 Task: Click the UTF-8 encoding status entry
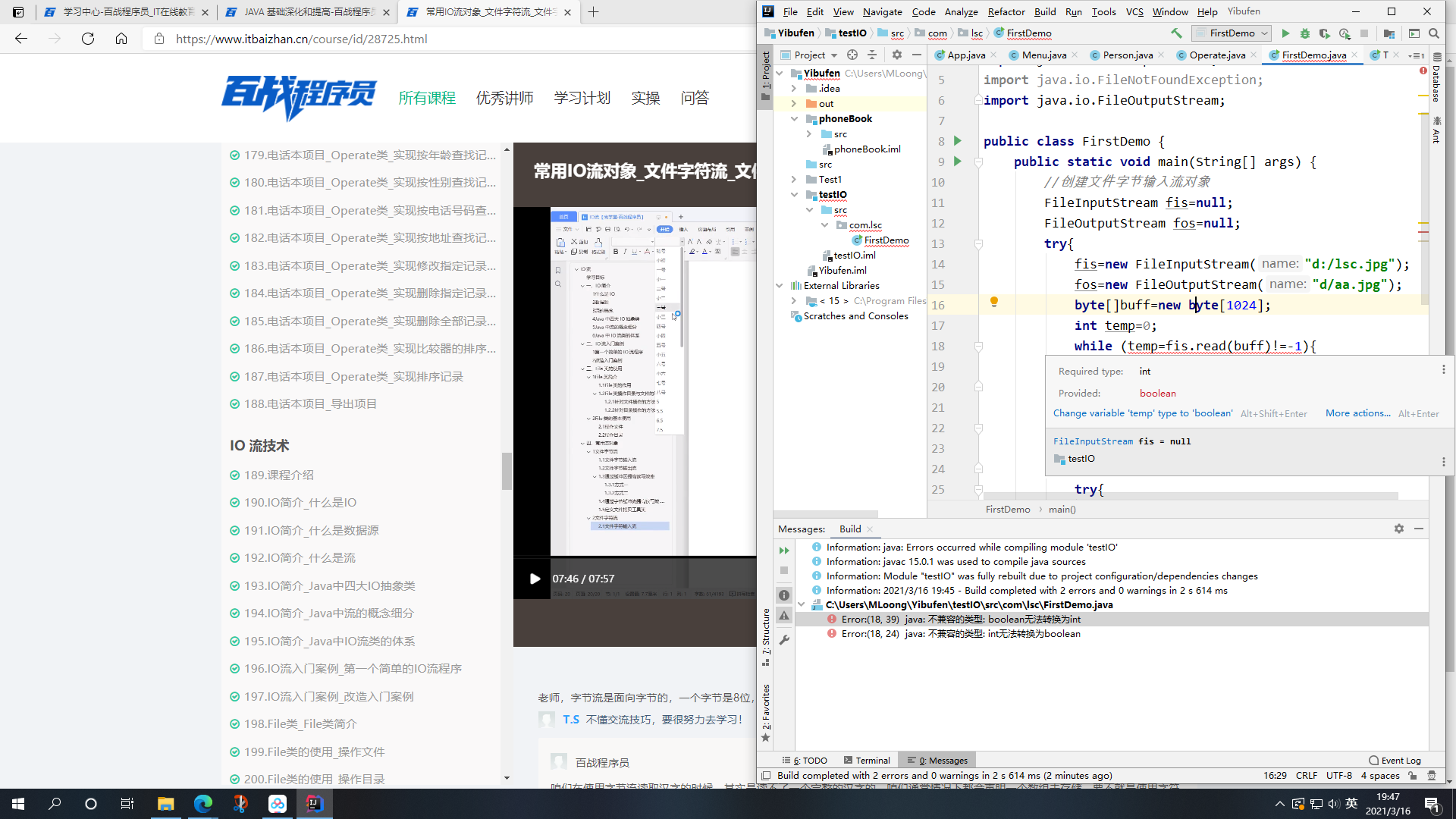click(x=1339, y=776)
